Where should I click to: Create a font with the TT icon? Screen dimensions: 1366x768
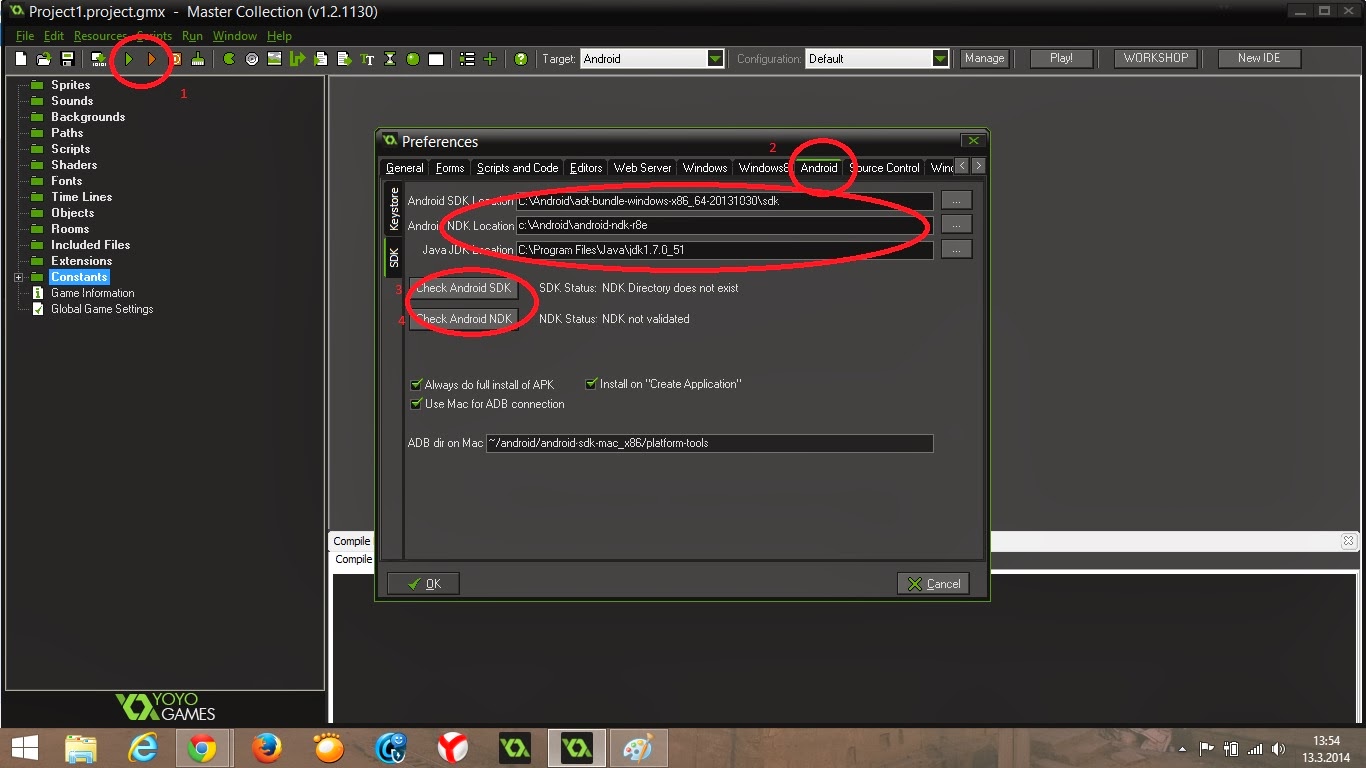tap(367, 59)
